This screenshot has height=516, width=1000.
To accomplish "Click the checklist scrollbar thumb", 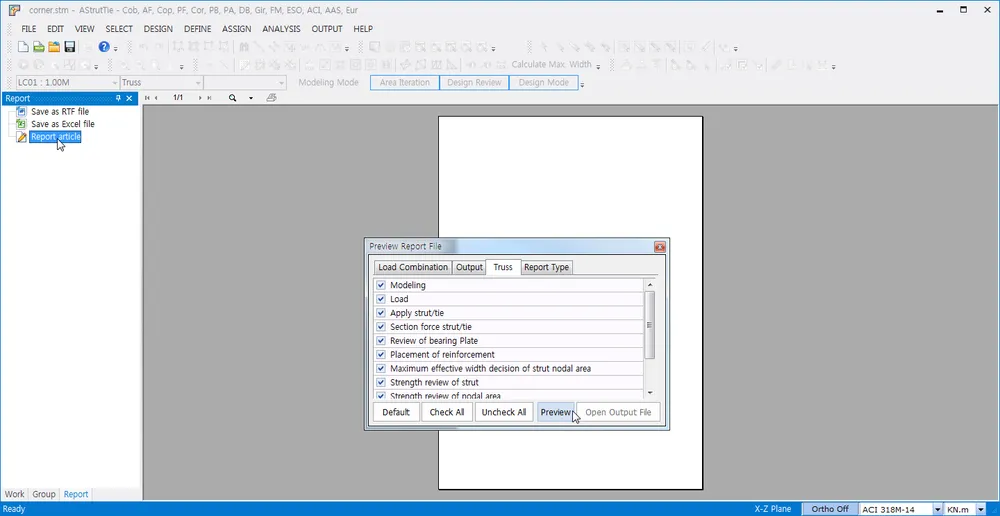I will (x=650, y=325).
